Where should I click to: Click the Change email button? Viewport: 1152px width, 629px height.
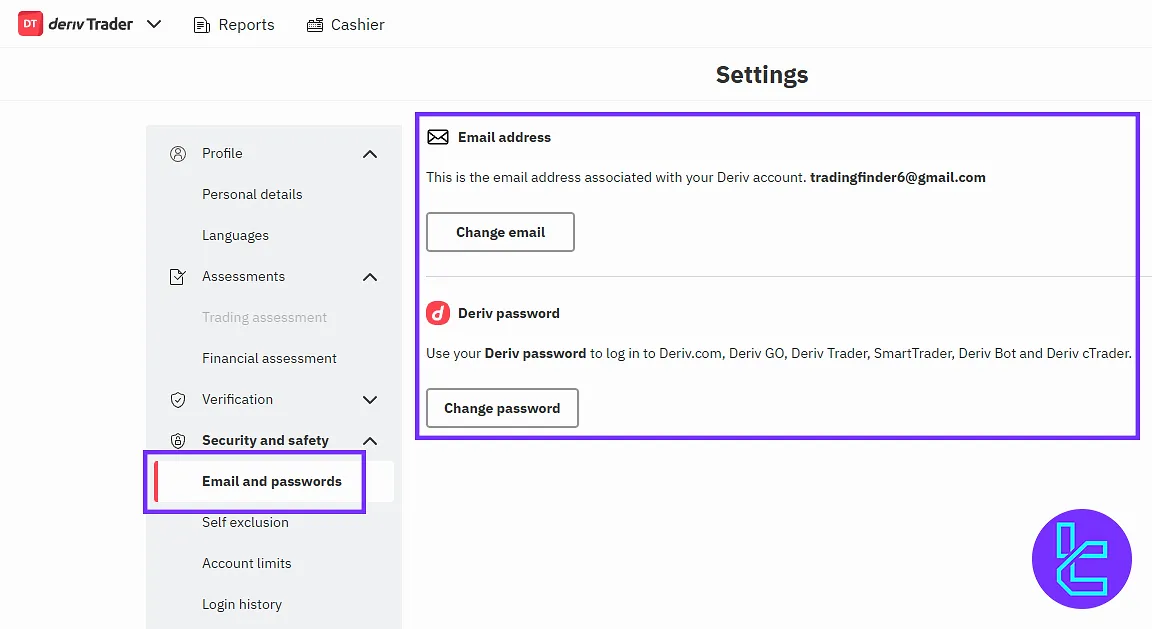[500, 232]
